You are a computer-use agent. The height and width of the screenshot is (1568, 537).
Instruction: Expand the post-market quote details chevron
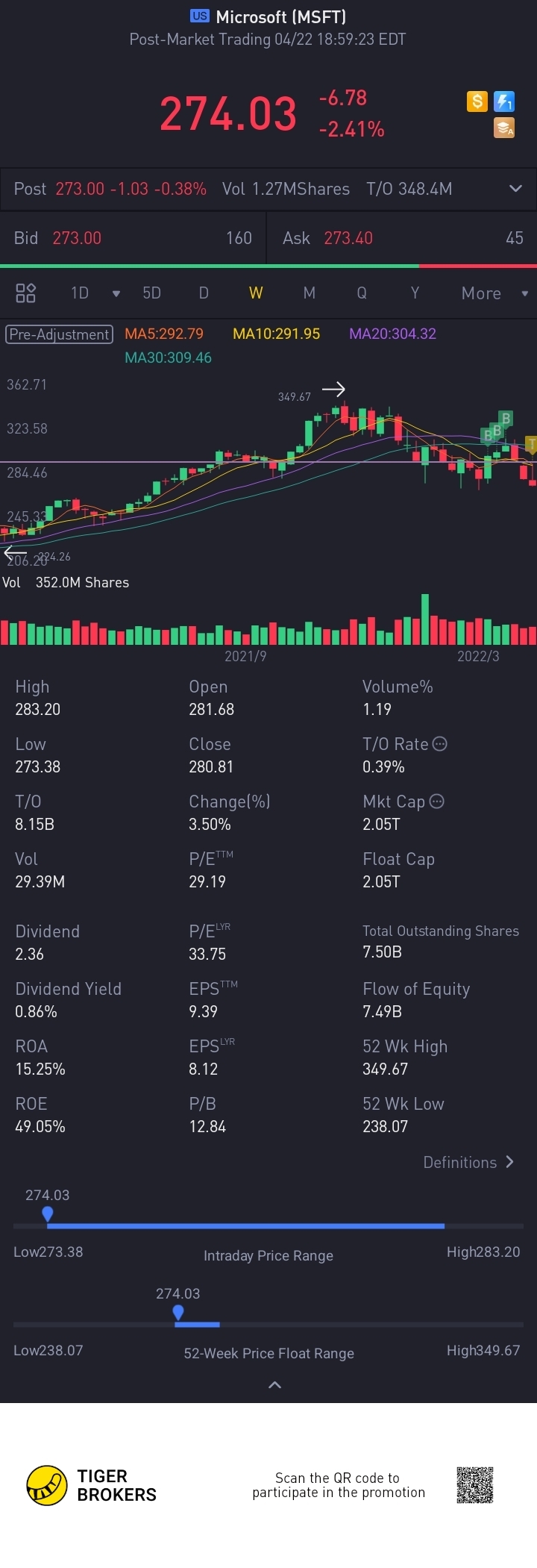pyautogui.click(x=515, y=189)
